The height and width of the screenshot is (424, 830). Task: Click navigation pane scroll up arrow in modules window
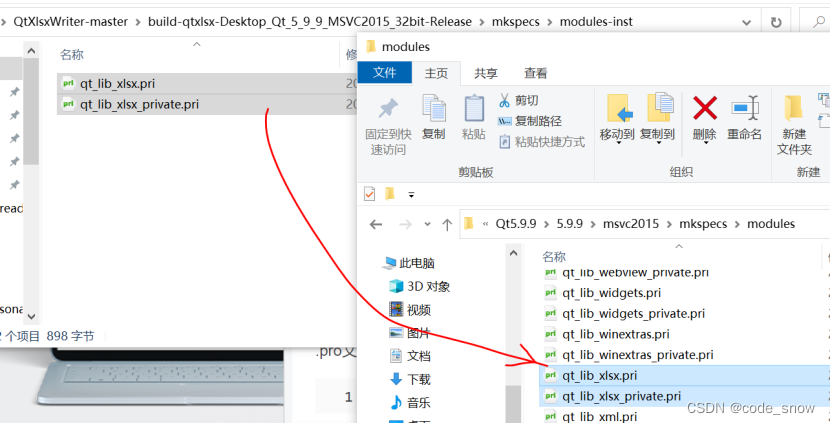[x=513, y=254]
